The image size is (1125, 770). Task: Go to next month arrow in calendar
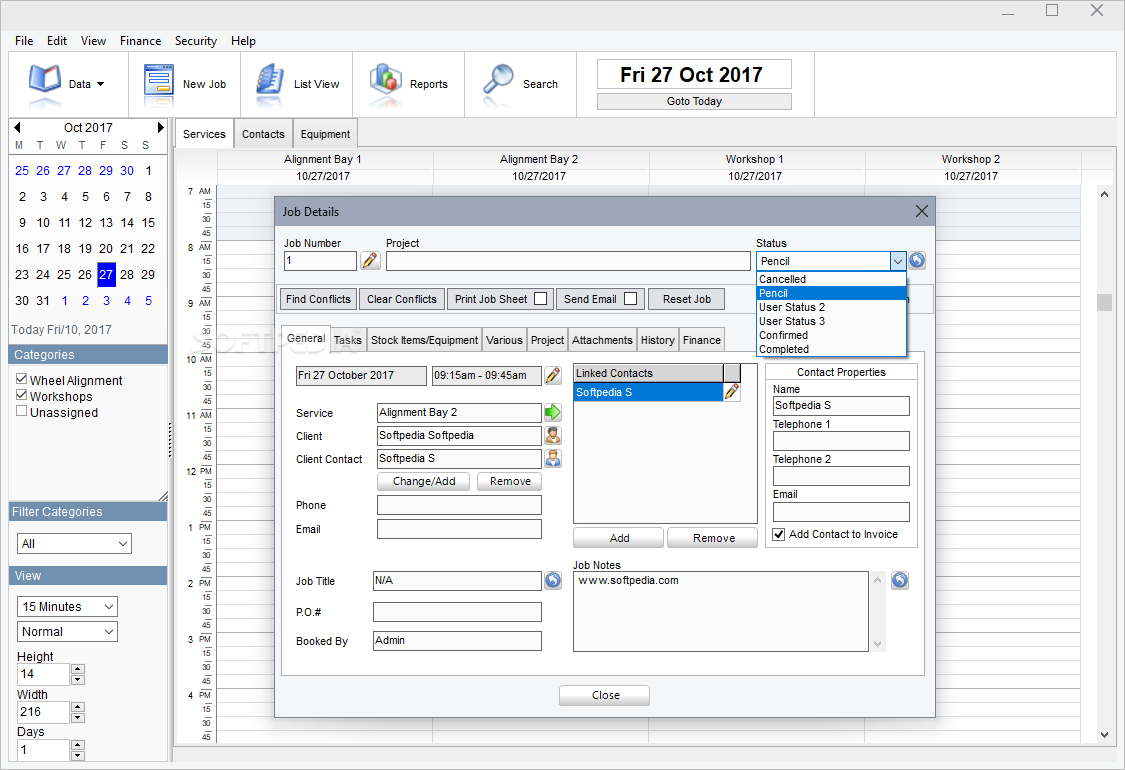[x=161, y=128]
